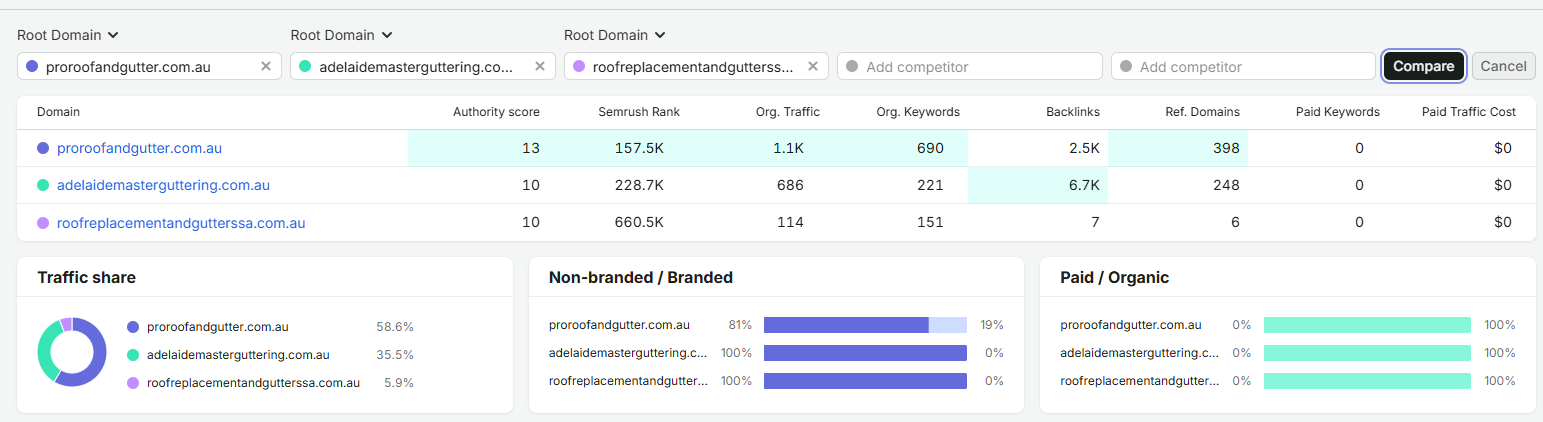This screenshot has height=422, width=1543.
Task: Select the 1.1K organic traffic cell
Action: (758, 148)
